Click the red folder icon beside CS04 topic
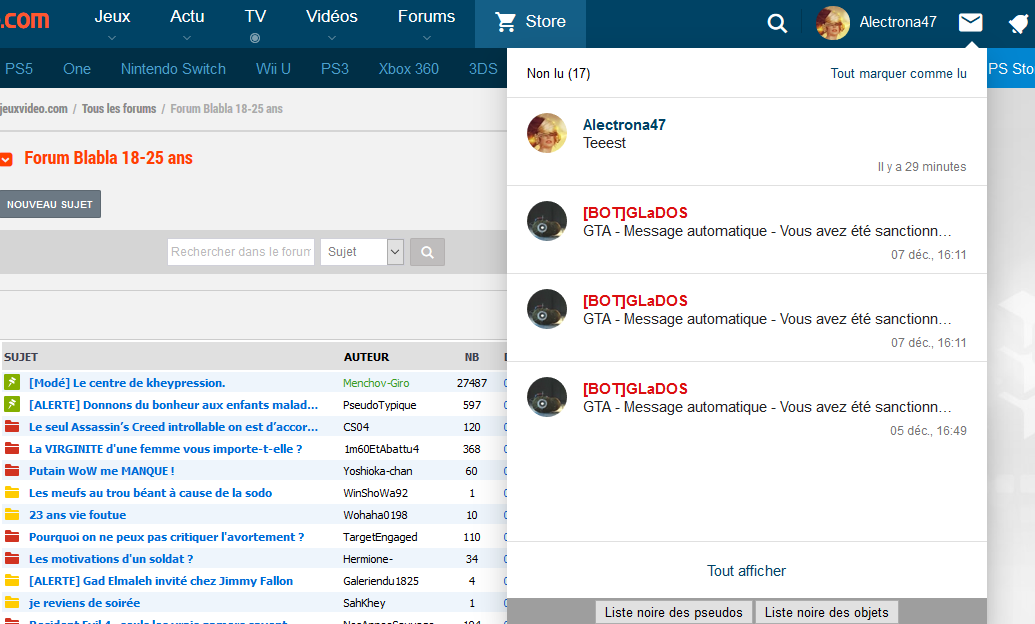 coord(12,427)
